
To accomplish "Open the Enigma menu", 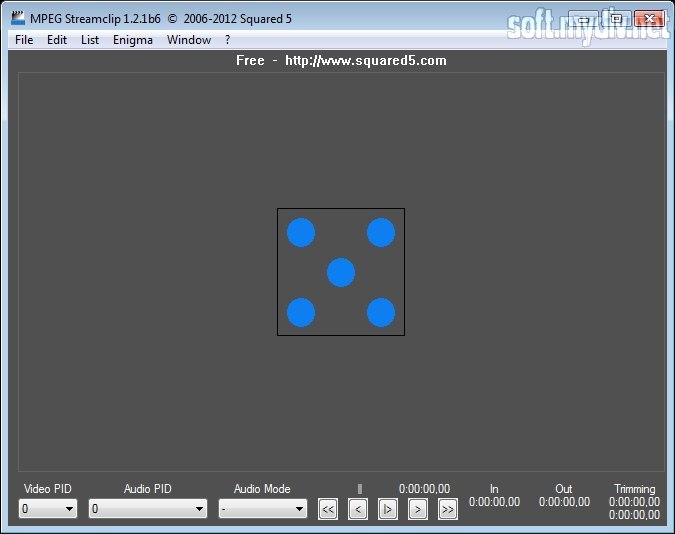I will point(133,40).
